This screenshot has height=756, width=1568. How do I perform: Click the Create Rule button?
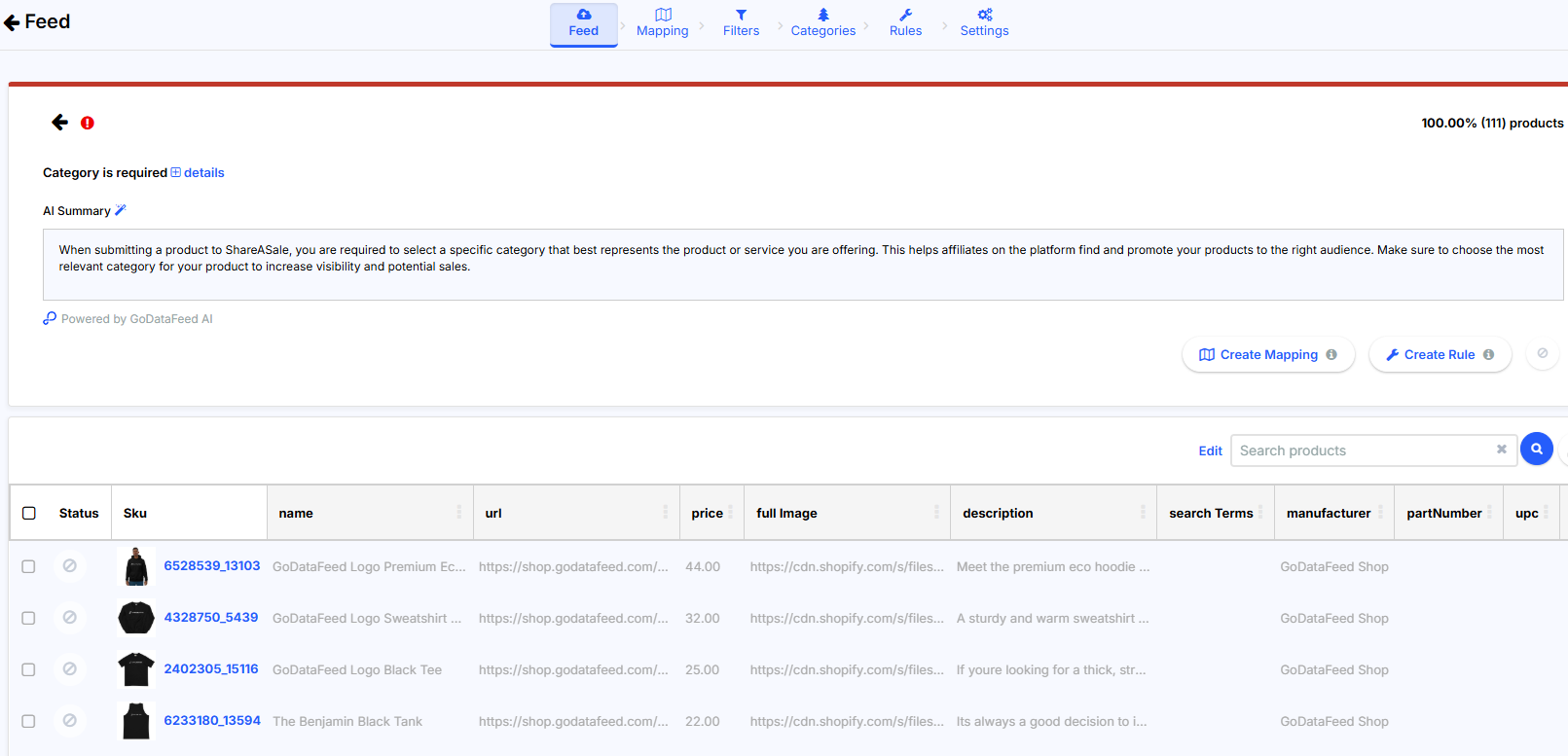[x=1439, y=355]
